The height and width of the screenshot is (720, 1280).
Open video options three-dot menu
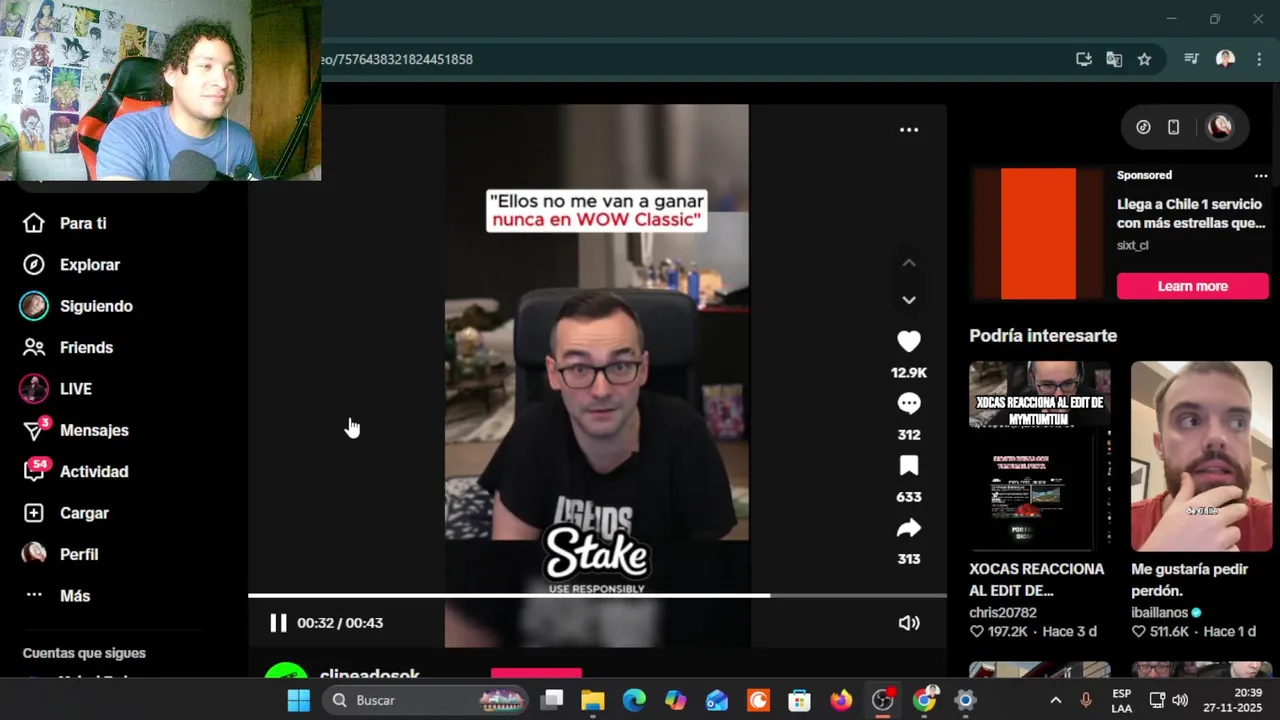pyautogui.click(x=908, y=130)
